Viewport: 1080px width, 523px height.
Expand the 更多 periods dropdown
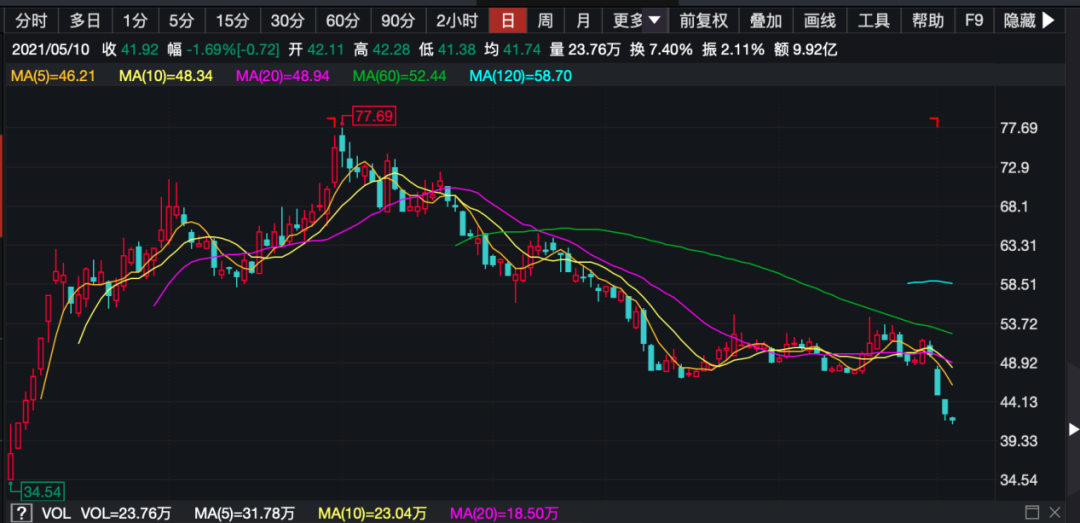[x=637, y=20]
